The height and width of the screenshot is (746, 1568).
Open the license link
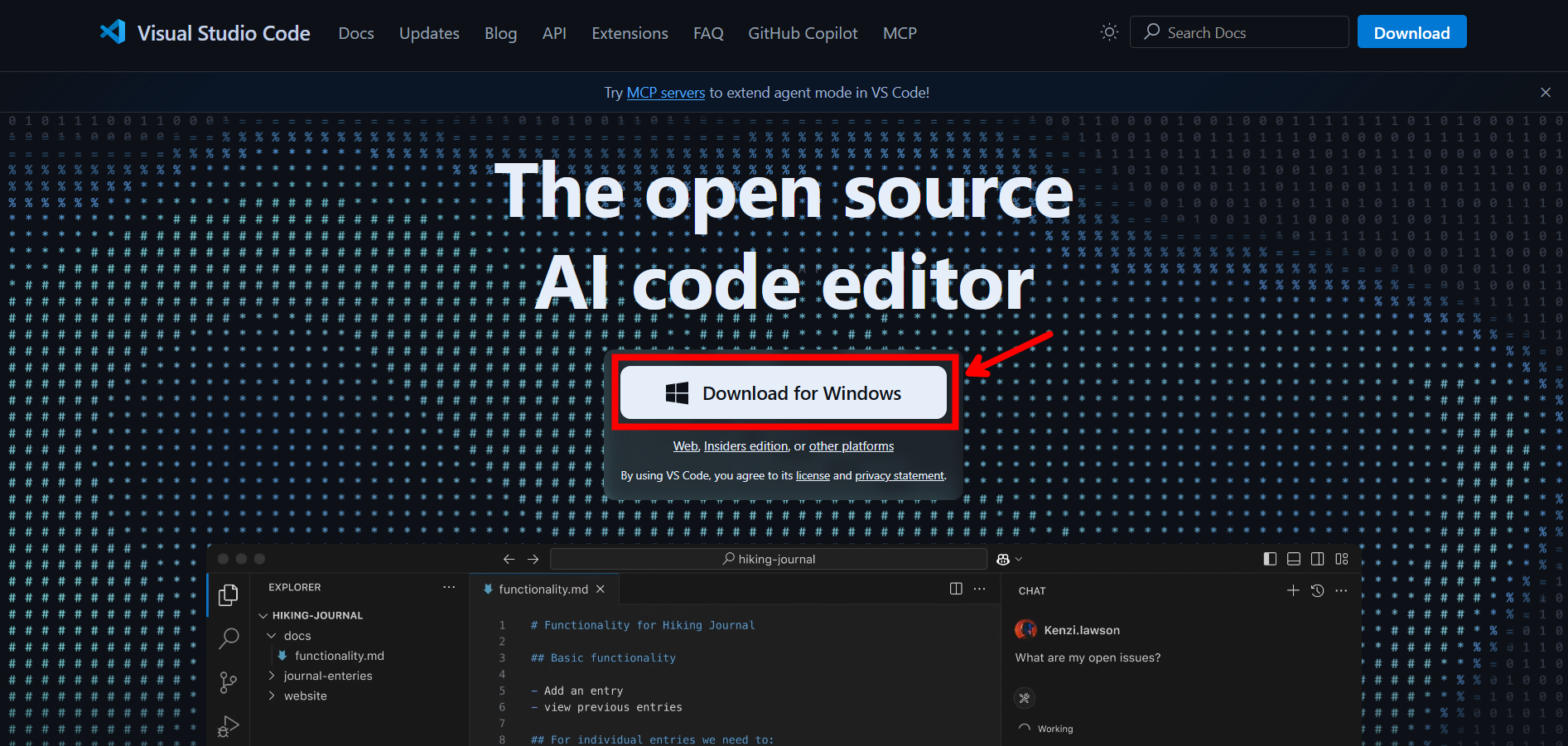click(x=813, y=475)
